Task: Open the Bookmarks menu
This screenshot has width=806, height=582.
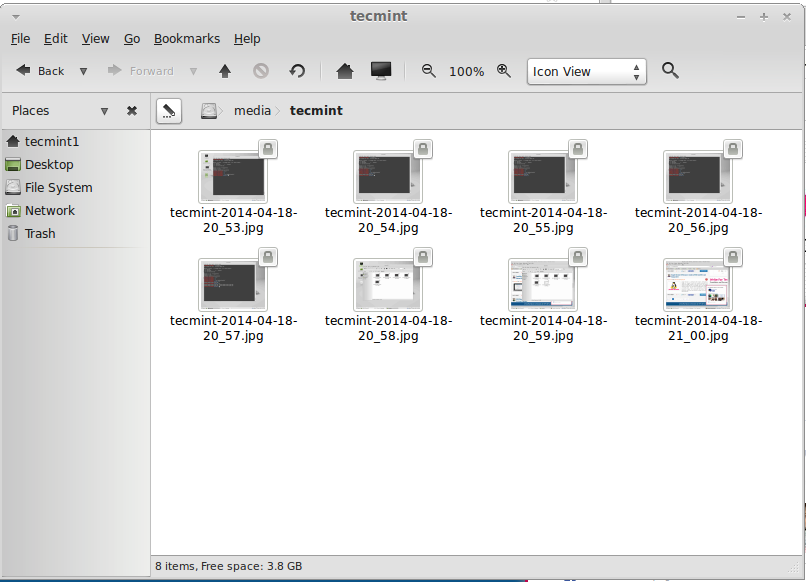Action: (187, 39)
